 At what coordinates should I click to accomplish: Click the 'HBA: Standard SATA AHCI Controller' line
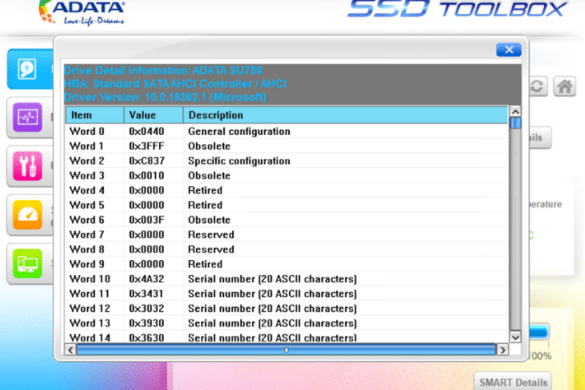point(175,84)
